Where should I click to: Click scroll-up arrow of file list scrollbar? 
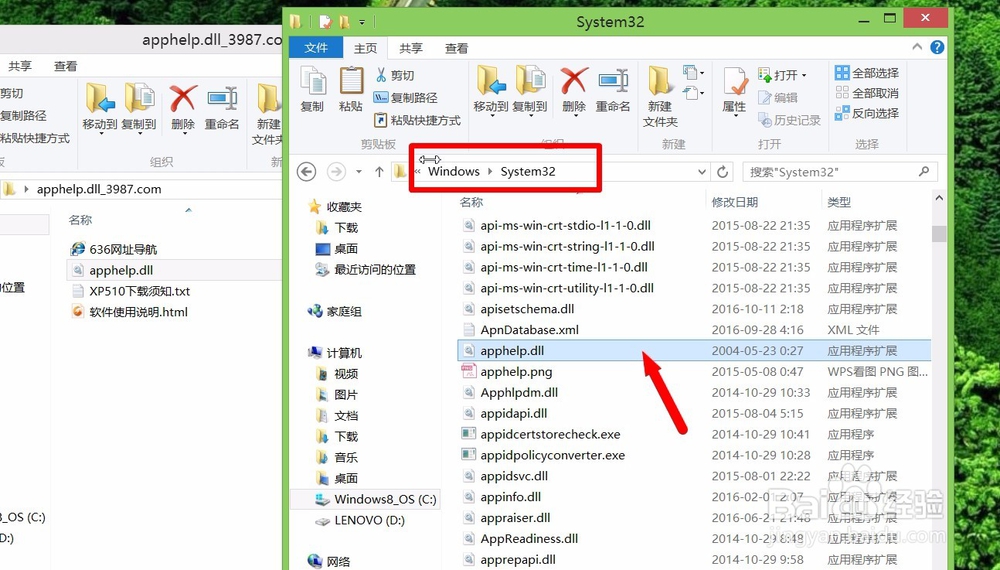pos(939,198)
